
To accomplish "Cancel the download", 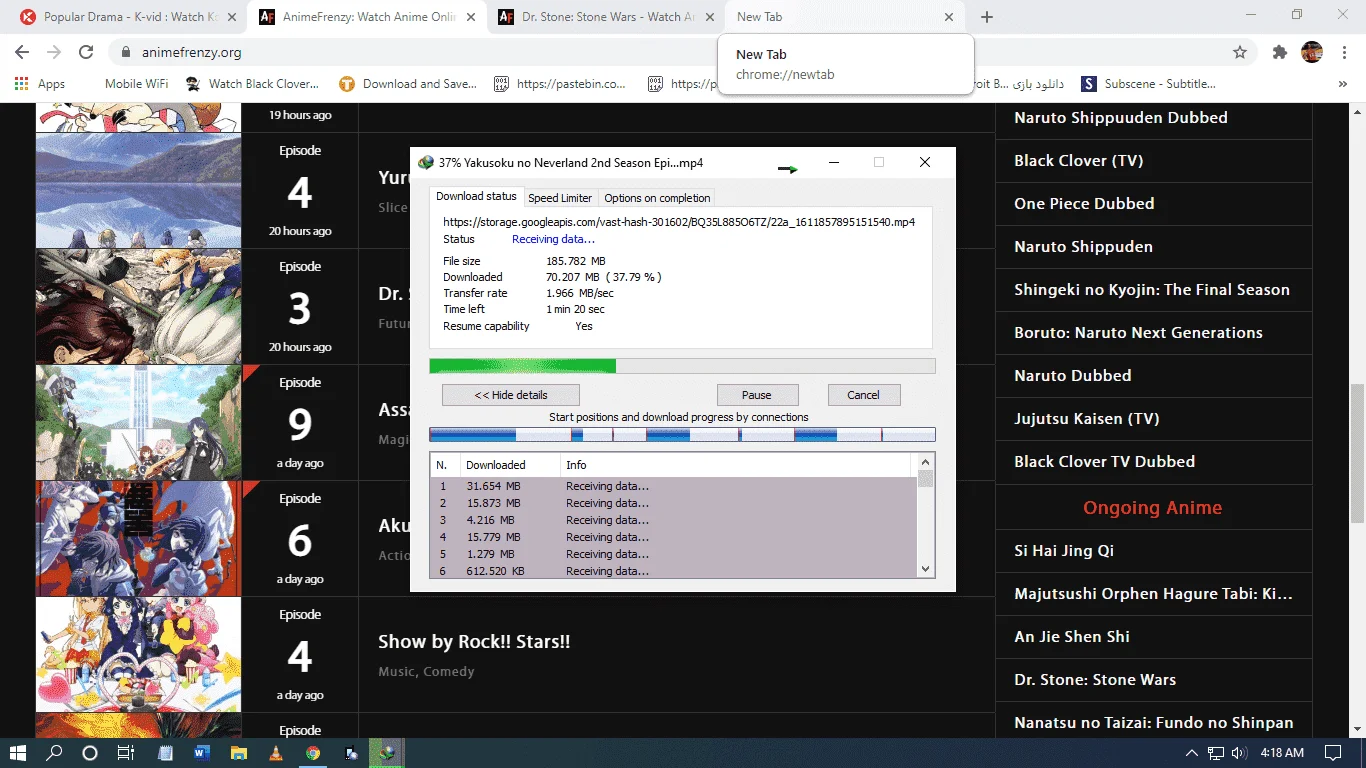I will coord(863,395).
